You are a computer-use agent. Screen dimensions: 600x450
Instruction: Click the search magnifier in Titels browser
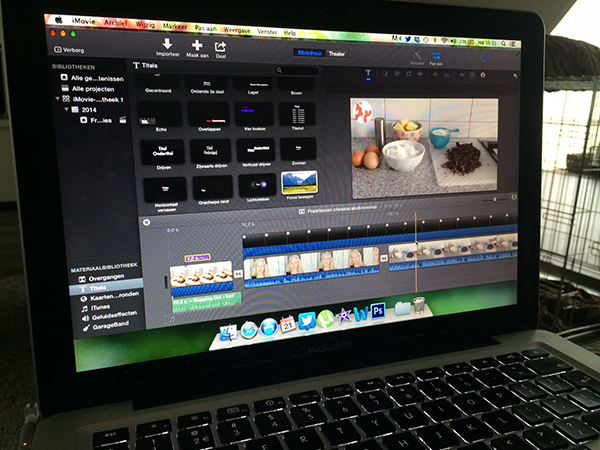(279, 70)
